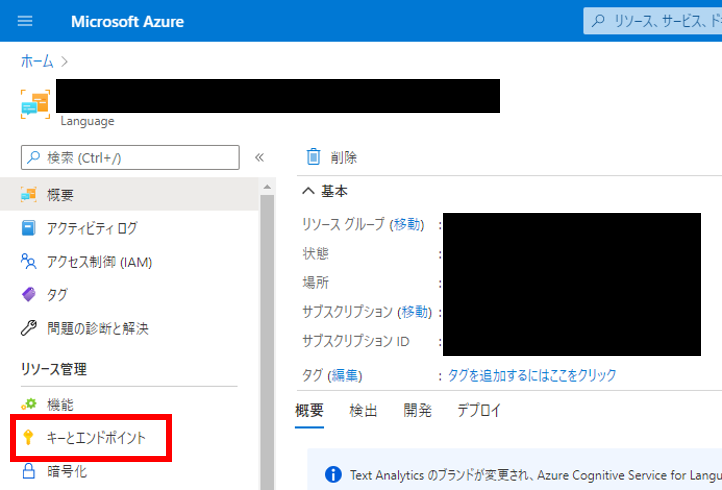Click the Language resource icon
This screenshot has height=490, width=722.
point(35,104)
